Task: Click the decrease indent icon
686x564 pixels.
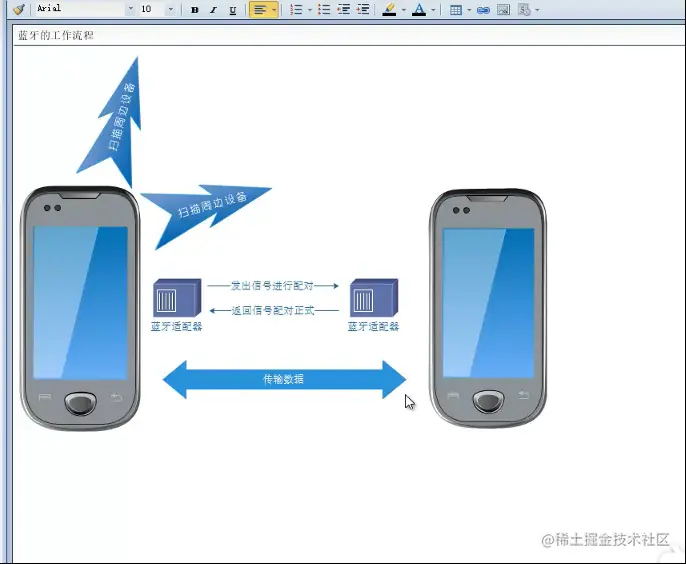Action: coord(343,10)
